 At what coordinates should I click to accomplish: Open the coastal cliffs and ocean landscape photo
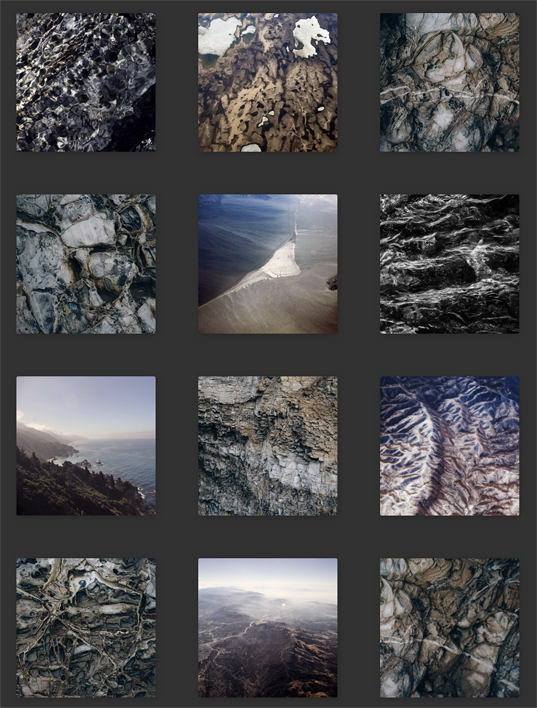point(86,446)
